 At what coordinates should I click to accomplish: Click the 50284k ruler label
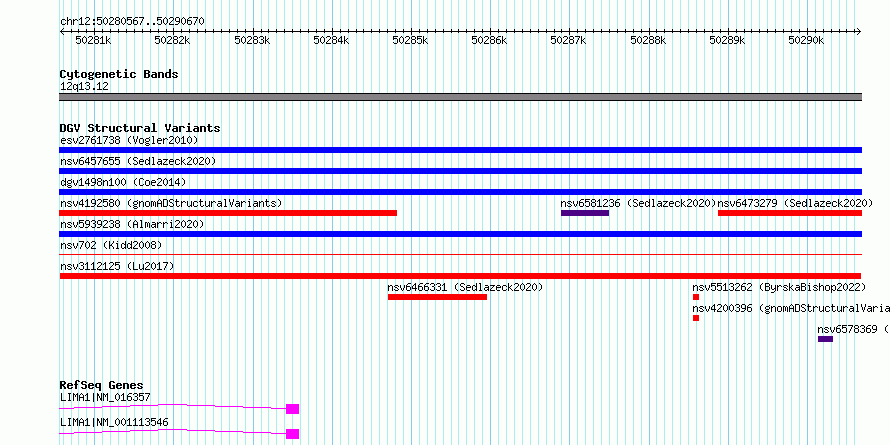click(x=331, y=40)
